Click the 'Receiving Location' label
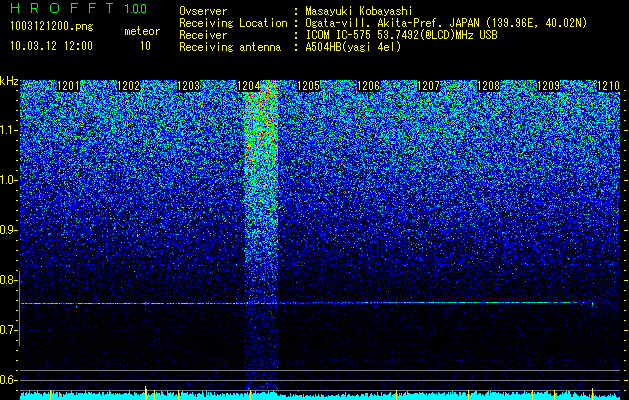Viewport: 629px width, 400px height. 233,23
